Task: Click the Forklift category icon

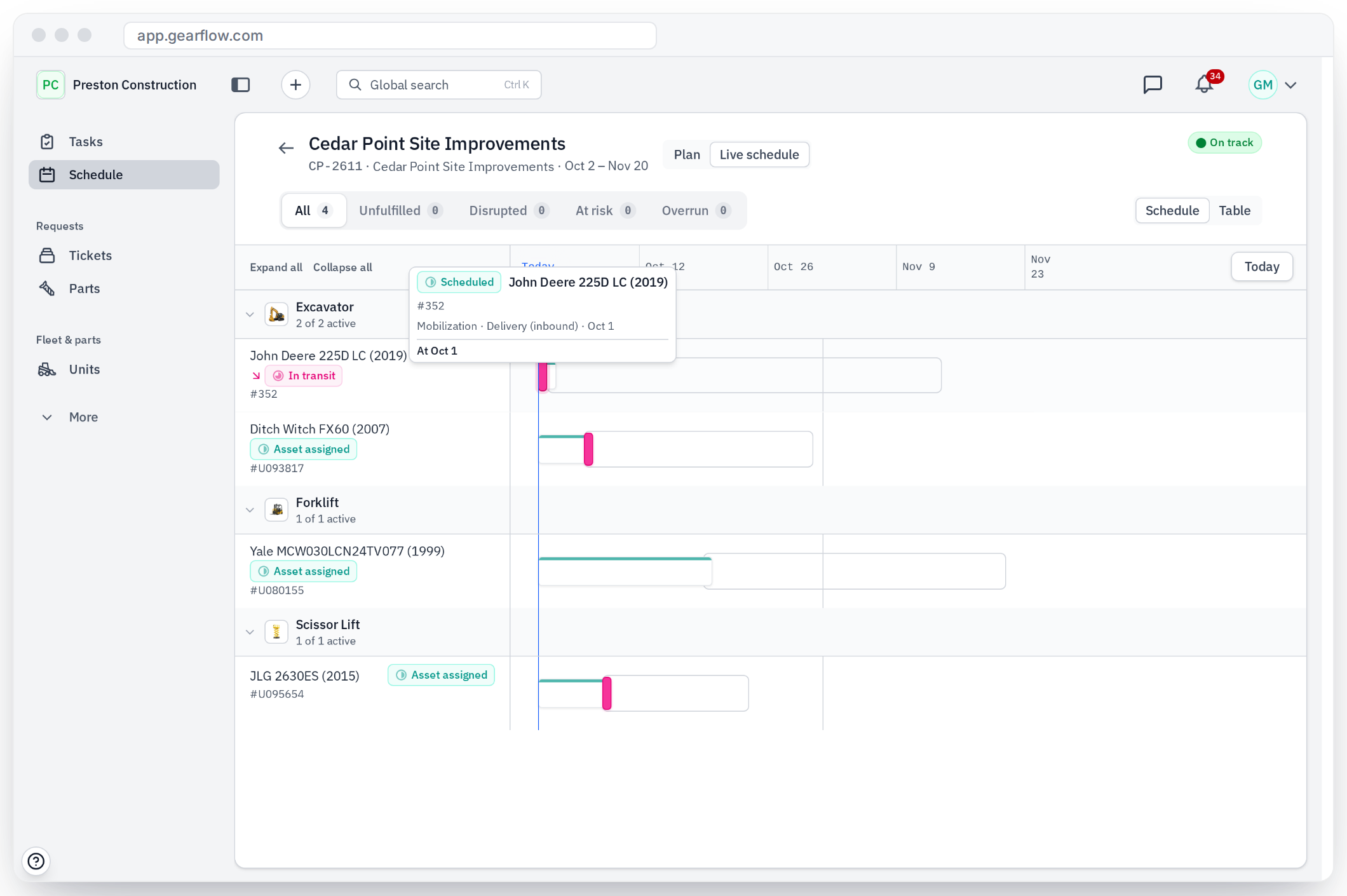Action: pyautogui.click(x=276, y=510)
